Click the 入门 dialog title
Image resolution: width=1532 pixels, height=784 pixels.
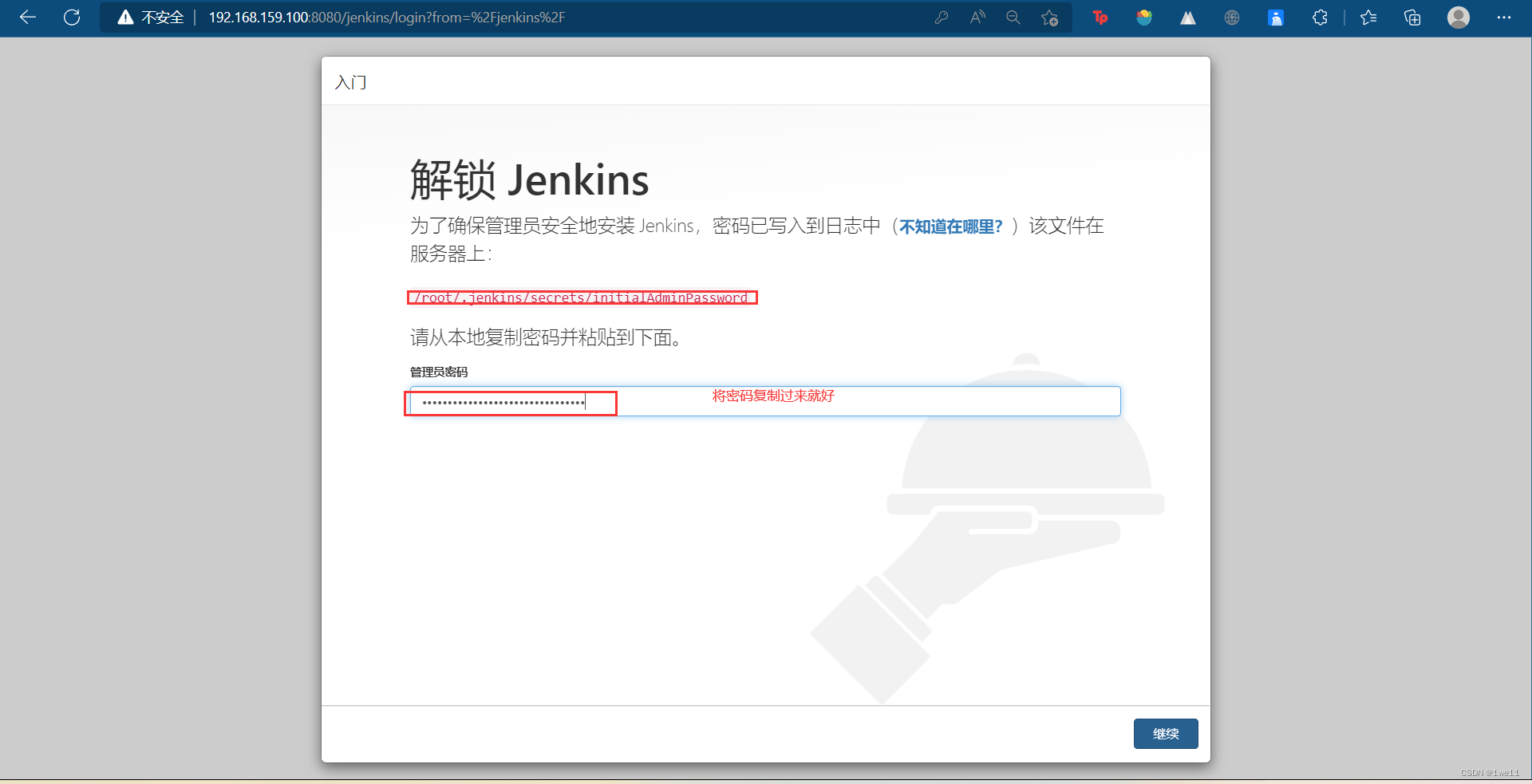pos(350,82)
